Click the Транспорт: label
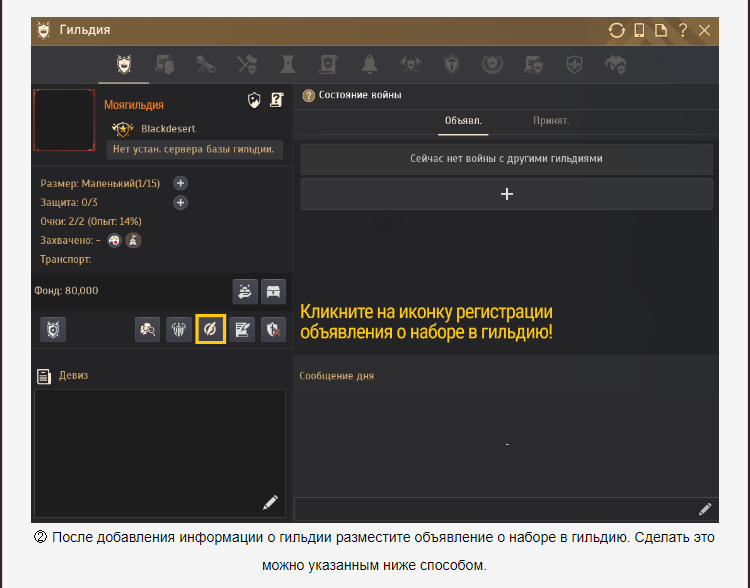Screen dimensions: 750x588 click(x=66, y=259)
